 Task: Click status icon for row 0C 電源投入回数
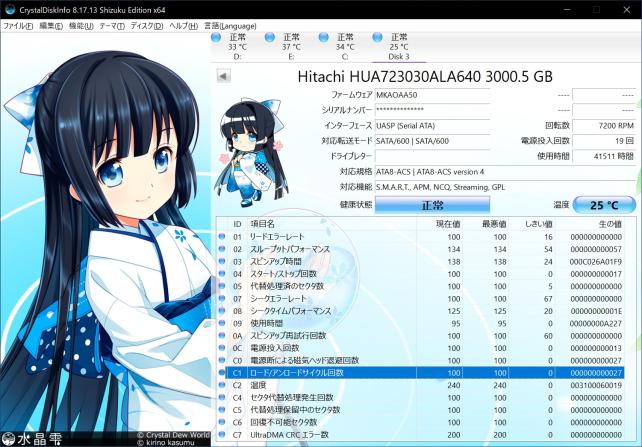222,348
